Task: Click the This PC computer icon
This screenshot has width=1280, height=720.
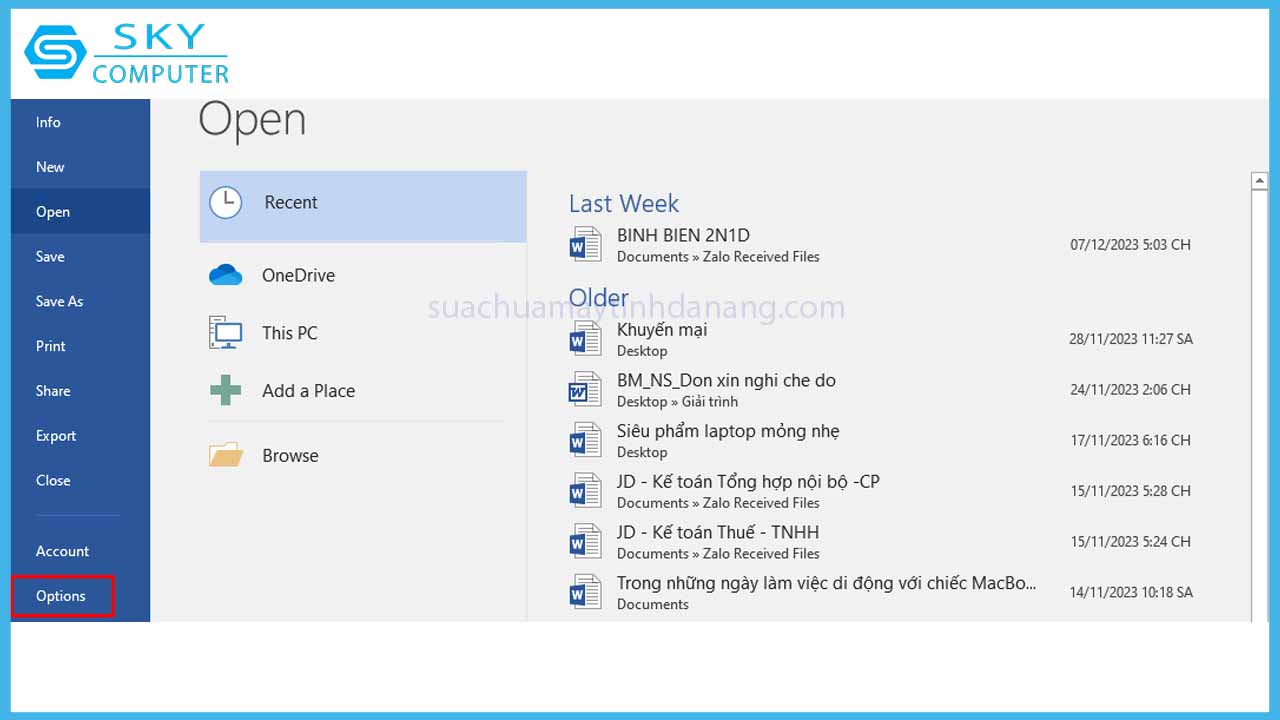Action: [226, 332]
